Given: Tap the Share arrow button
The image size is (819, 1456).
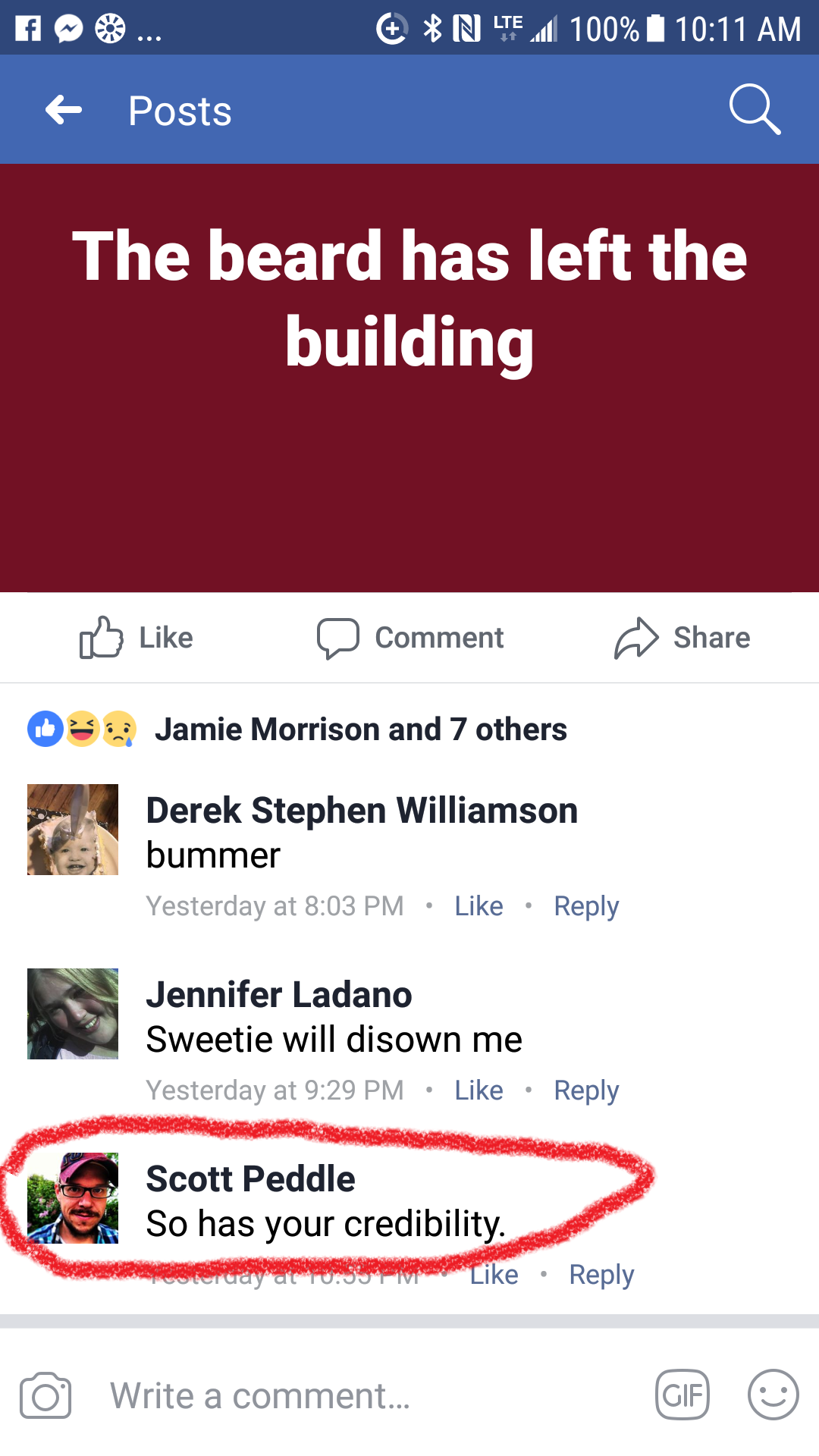Looking at the screenshot, I should point(682,637).
